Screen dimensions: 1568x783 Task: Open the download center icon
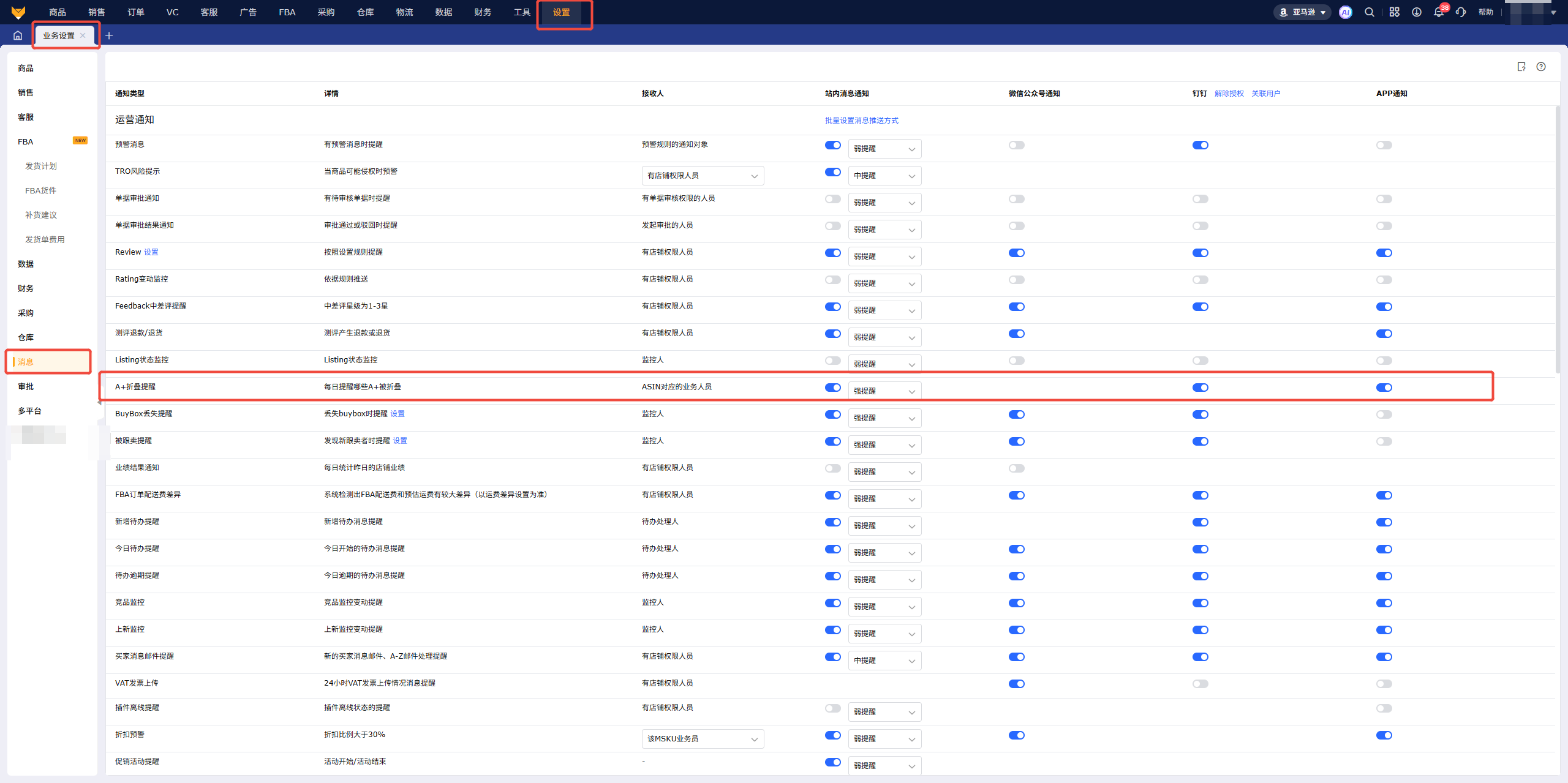coord(1417,12)
